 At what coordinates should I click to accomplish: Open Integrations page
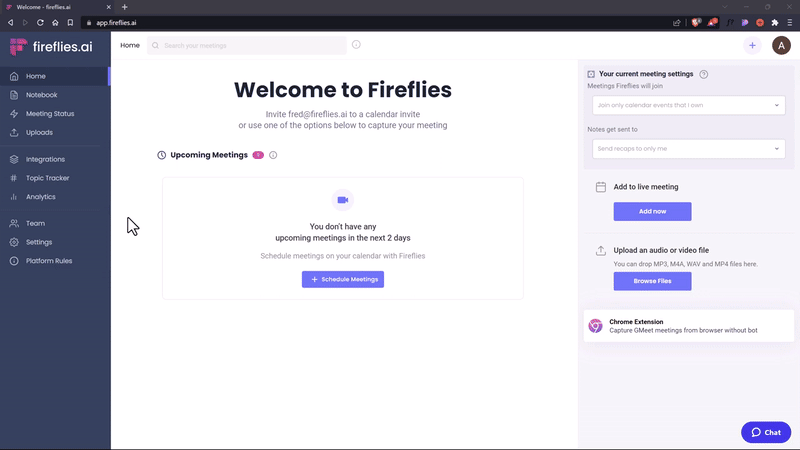55,159
